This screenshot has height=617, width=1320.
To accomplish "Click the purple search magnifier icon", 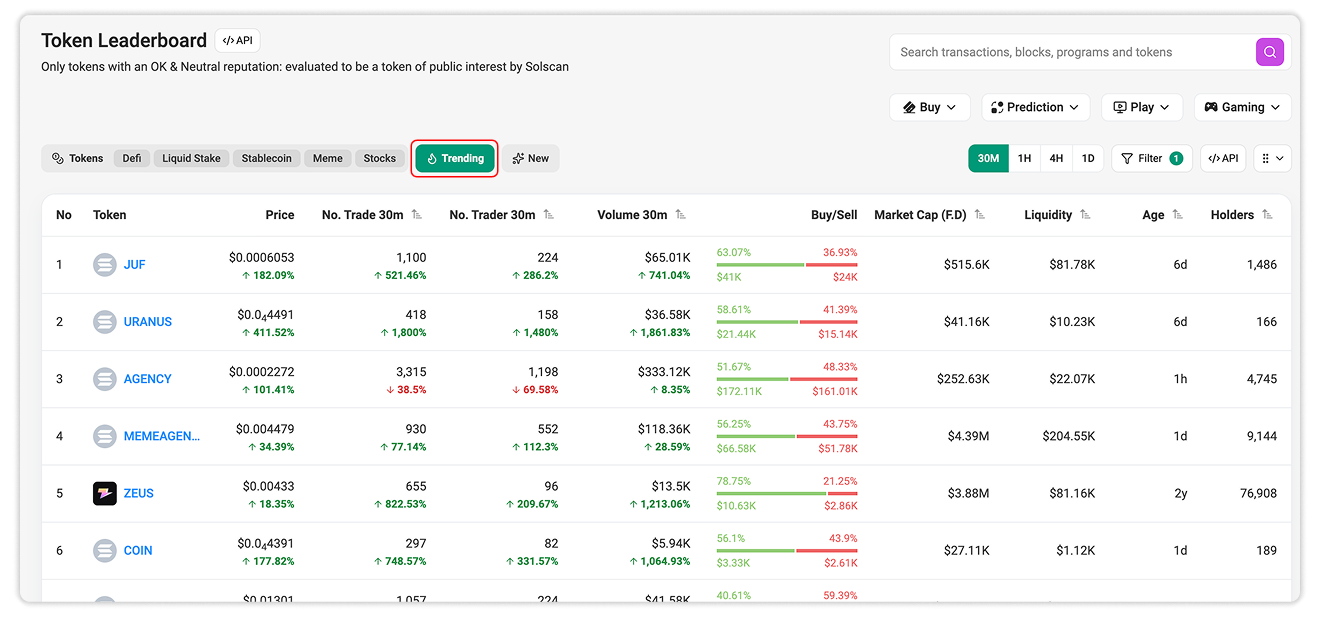I will click(1270, 52).
